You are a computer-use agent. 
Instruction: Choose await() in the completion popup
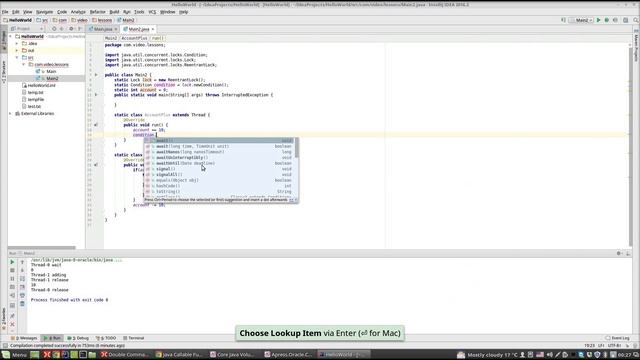219,140
